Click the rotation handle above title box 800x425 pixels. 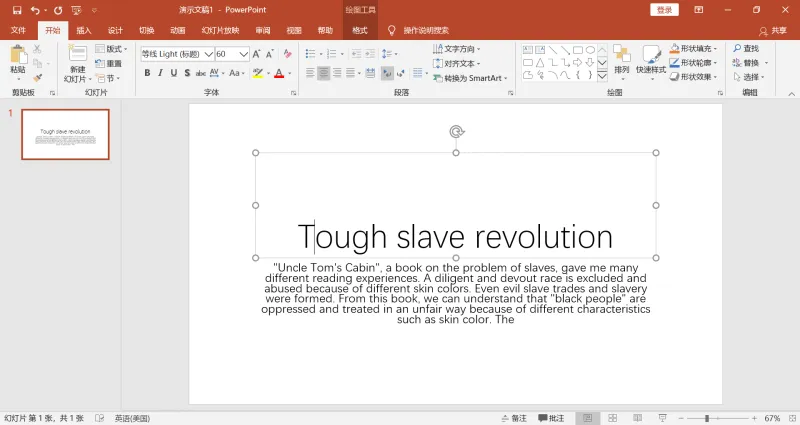tap(457, 132)
